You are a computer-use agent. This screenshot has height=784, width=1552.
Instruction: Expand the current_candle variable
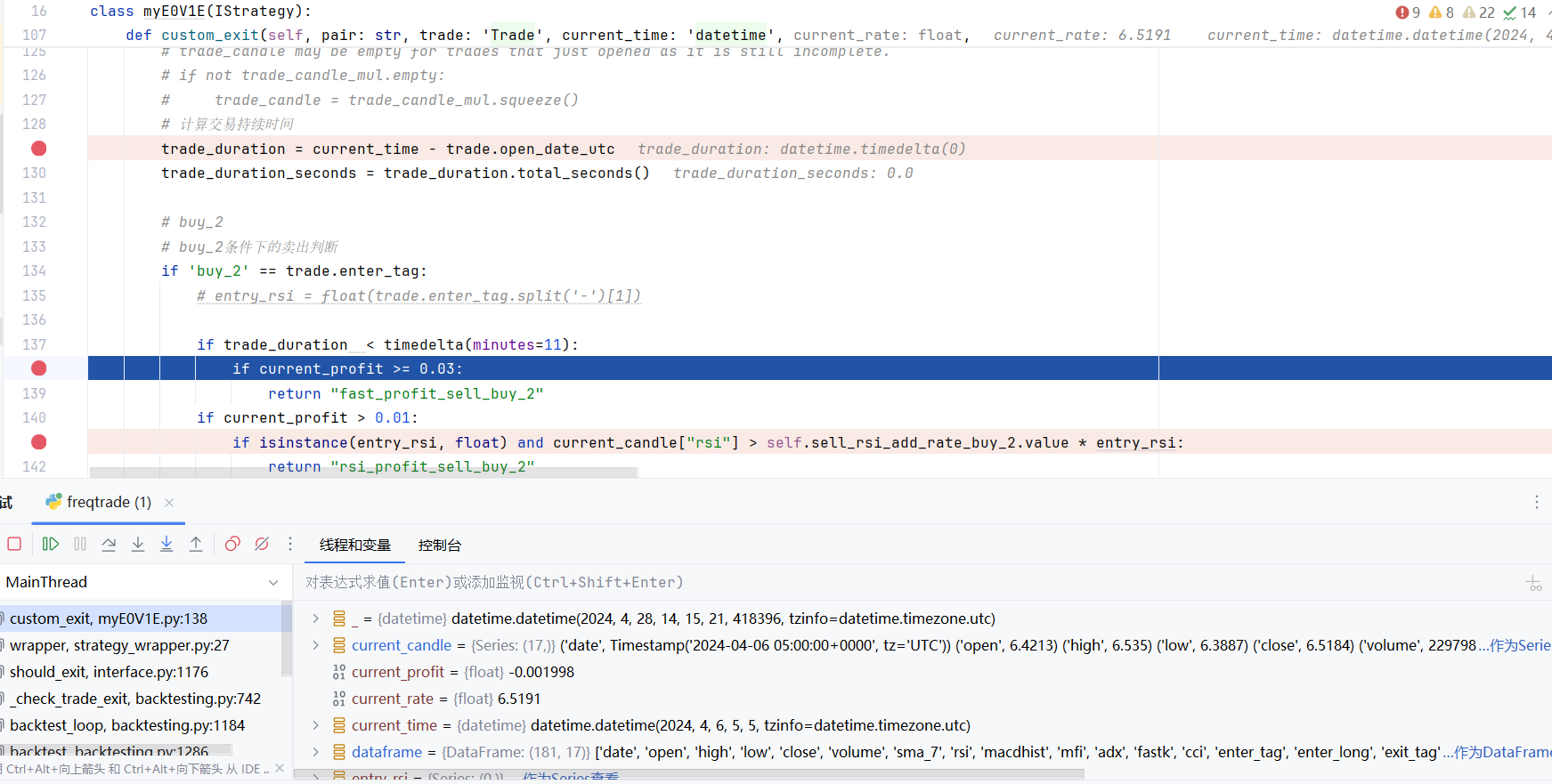(x=315, y=645)
